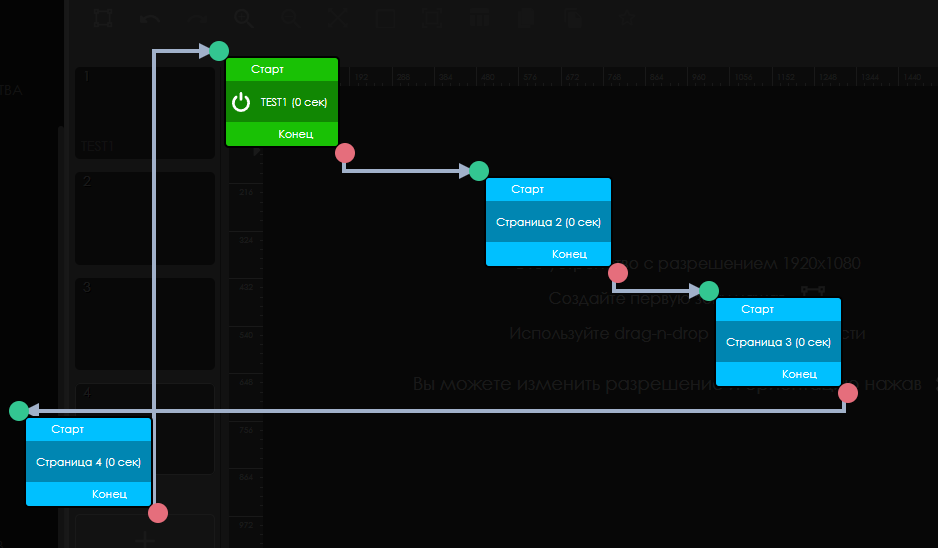Open page 2 thumbnail in the sidebar
Screen dimensions: 938x548
coord(145,218)
